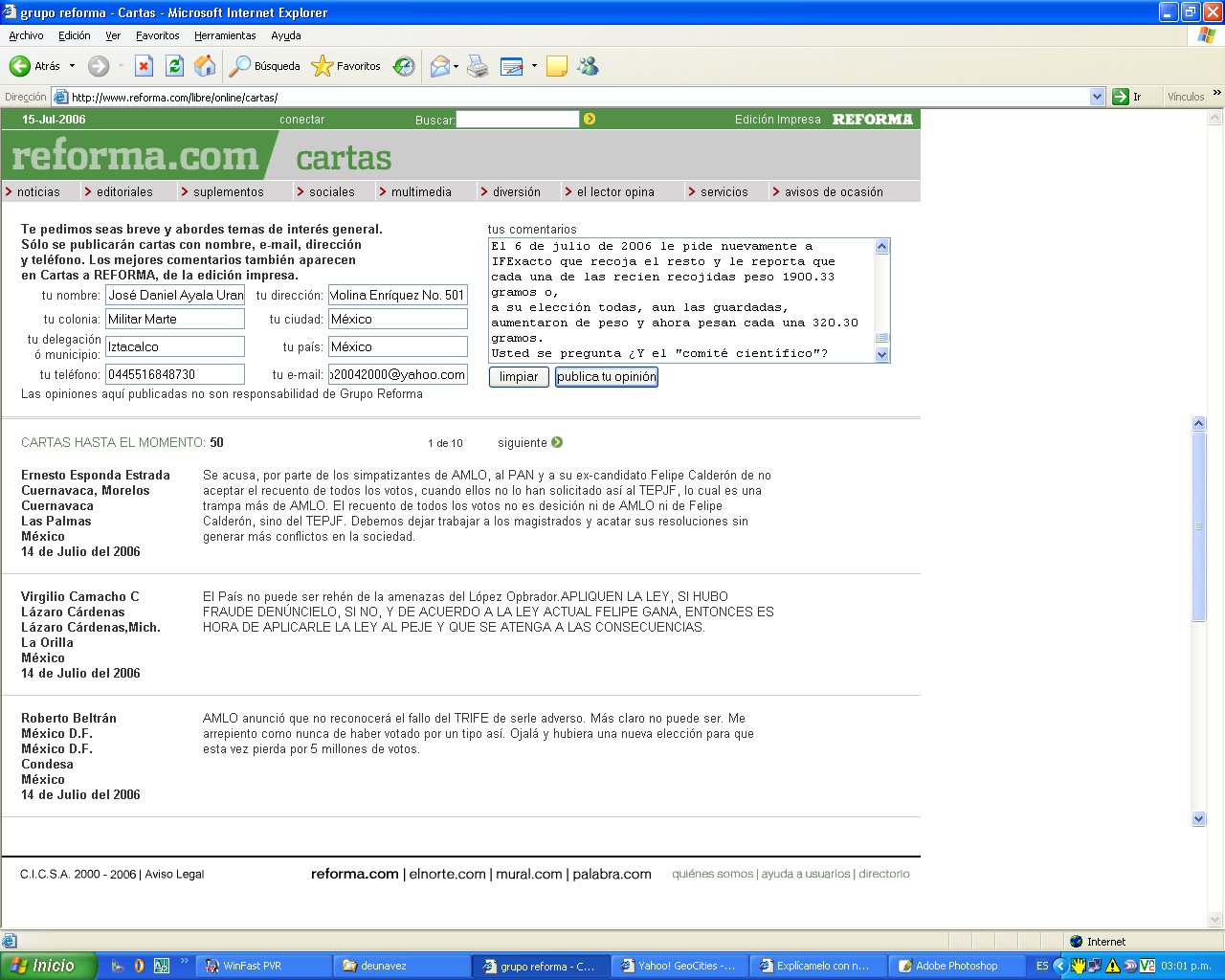1225x980 pixels.
Task: Open the Herramientas menu
Action: click(x=225, y=35)
